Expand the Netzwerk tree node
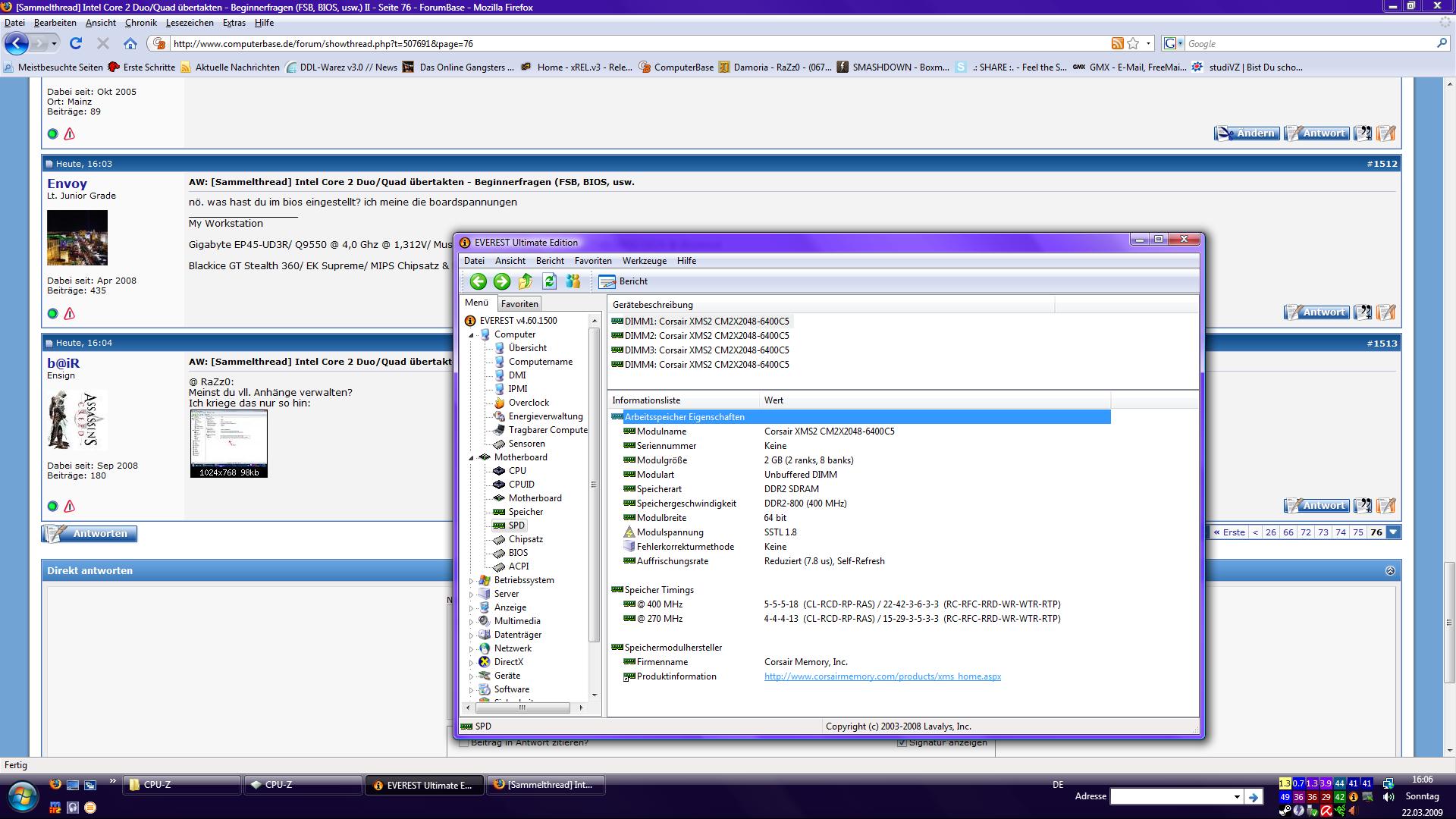The height and width of the screenshot is (819, 1456). pyautogui.click(x=471, y=649)
